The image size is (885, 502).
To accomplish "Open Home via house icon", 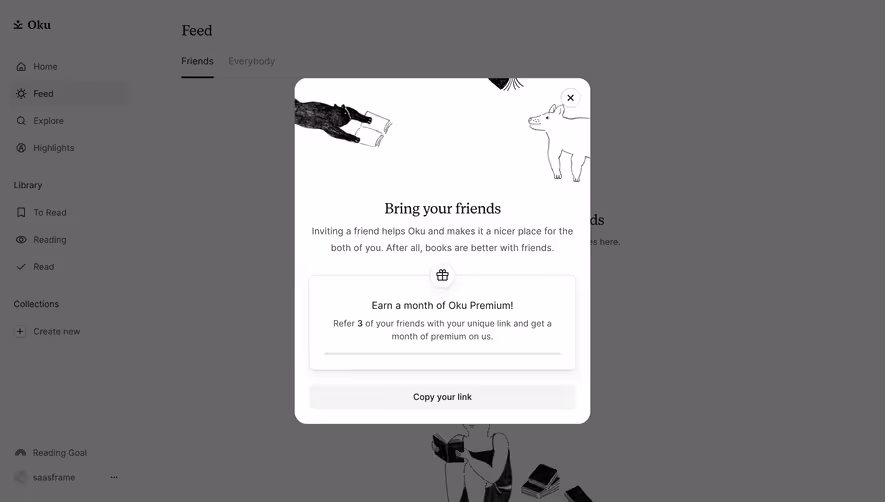I will point(21,67).
